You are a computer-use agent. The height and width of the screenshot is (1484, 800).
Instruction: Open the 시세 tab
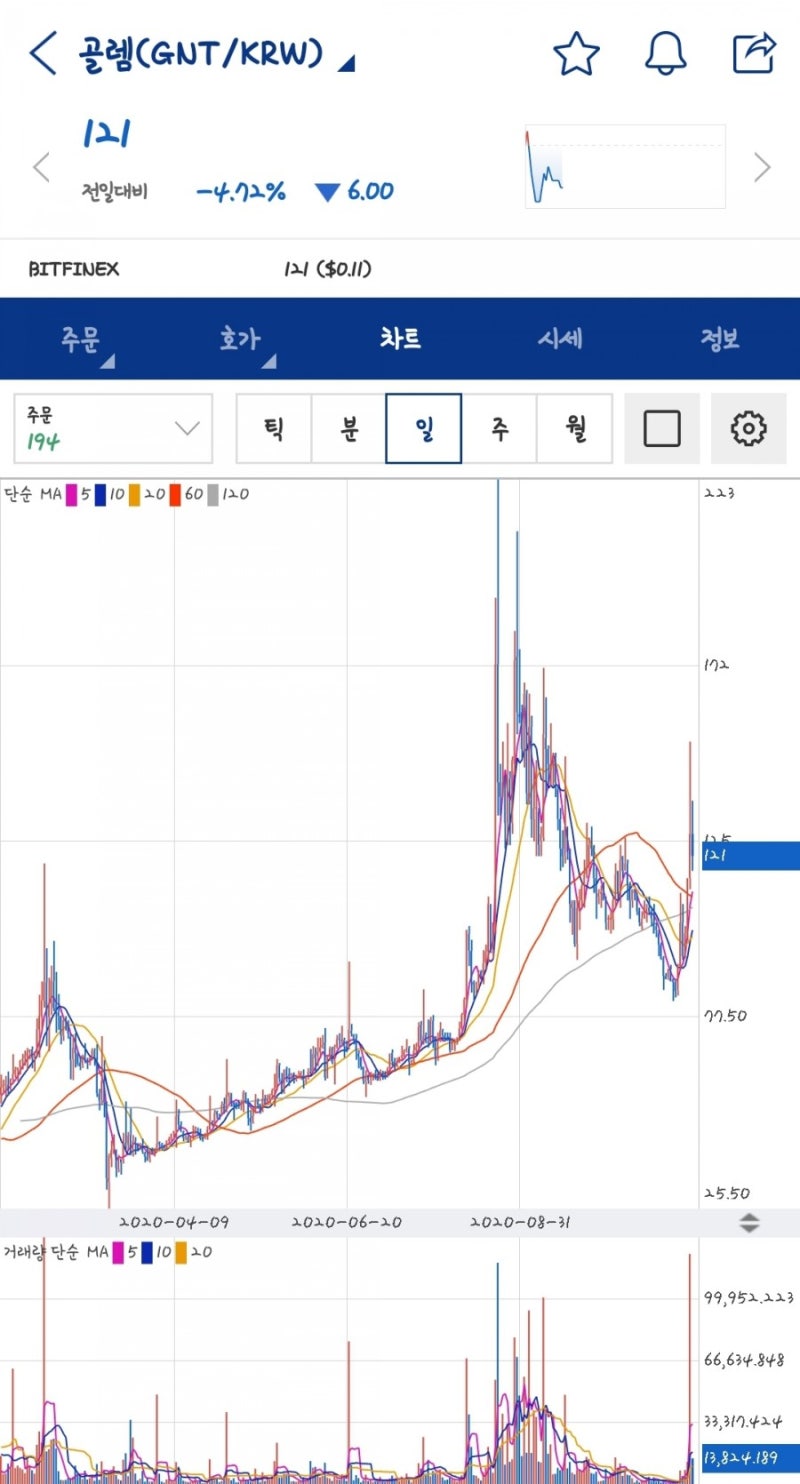coord(560,339)
